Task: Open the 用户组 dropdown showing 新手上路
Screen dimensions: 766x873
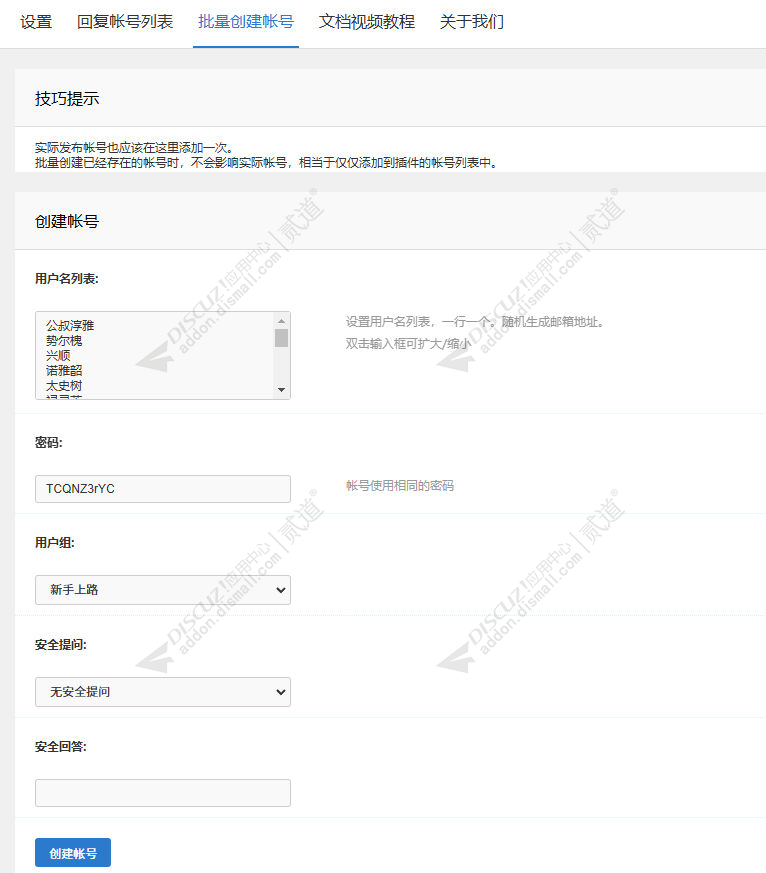Action: (x=163, y=590)
